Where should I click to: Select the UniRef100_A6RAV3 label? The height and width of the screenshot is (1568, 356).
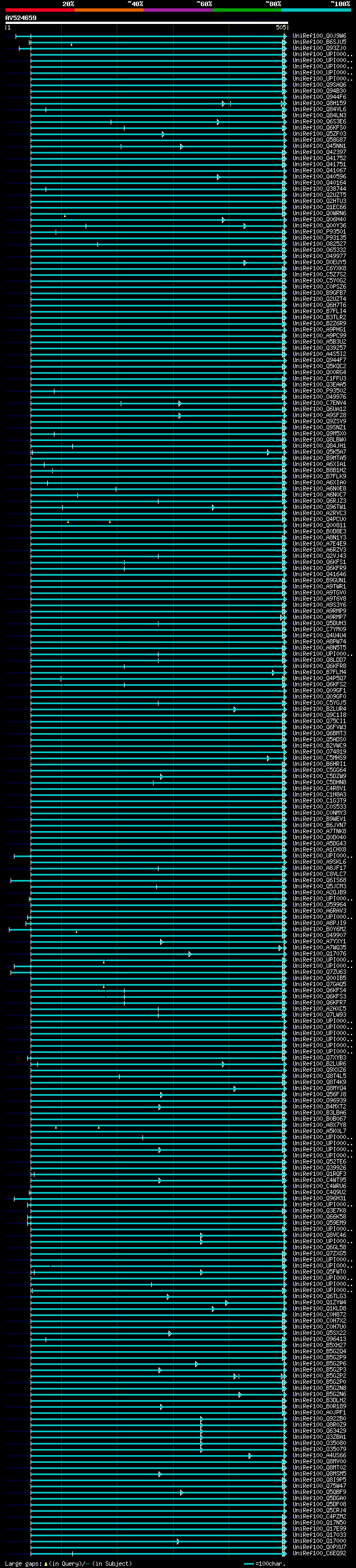click(319, 911)
